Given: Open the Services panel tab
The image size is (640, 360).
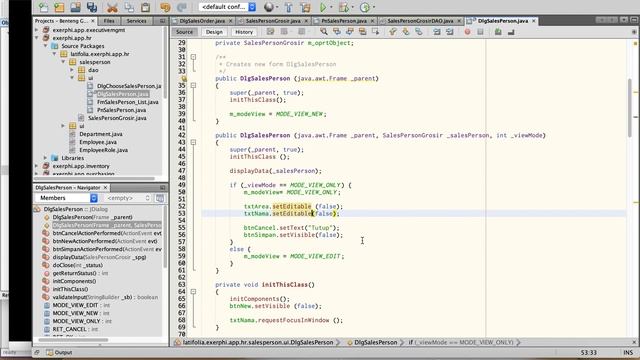Looking at the screenshot, I should 136,20.
